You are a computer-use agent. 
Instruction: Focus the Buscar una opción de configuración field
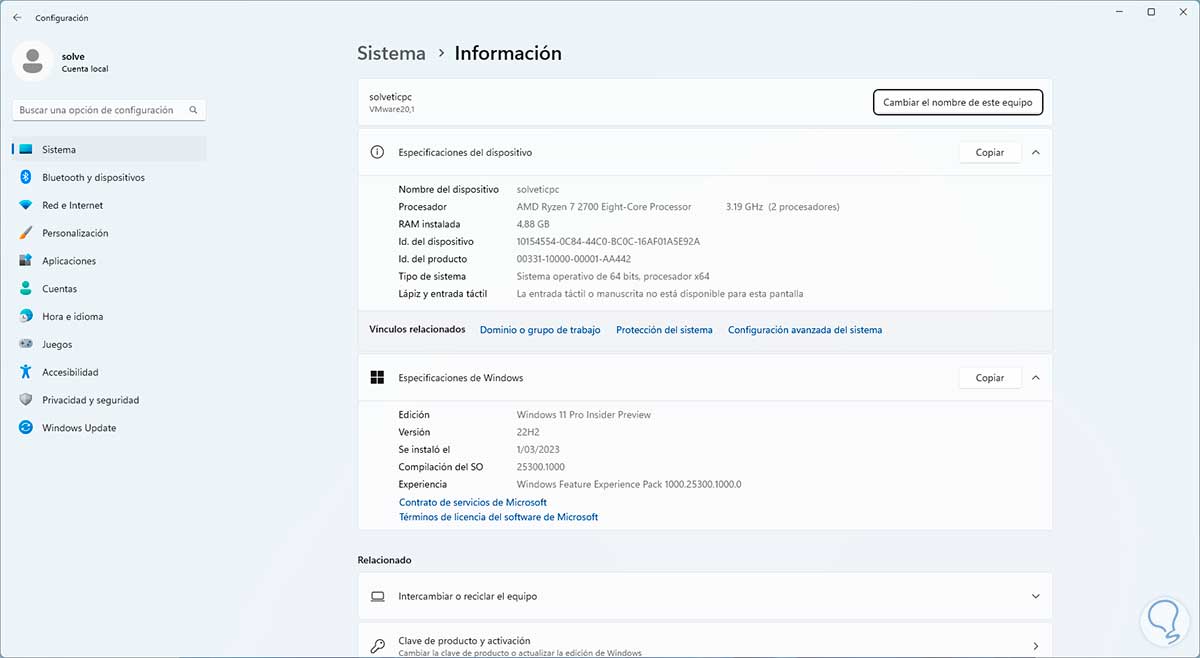pyautogui.click(x=109, y=110)
